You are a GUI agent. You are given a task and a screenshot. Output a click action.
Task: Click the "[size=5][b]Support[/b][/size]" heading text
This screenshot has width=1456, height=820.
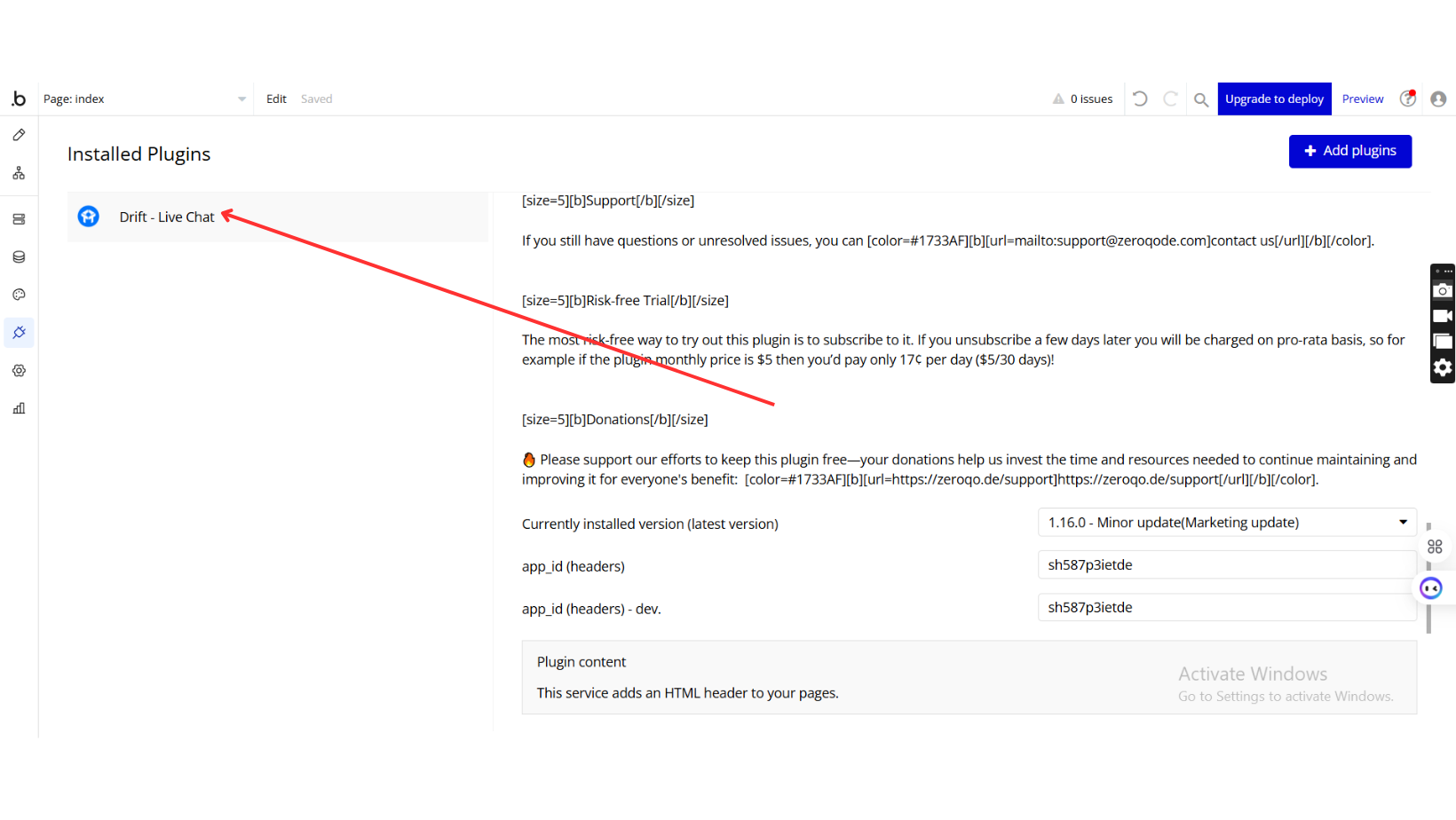point(608,201)
